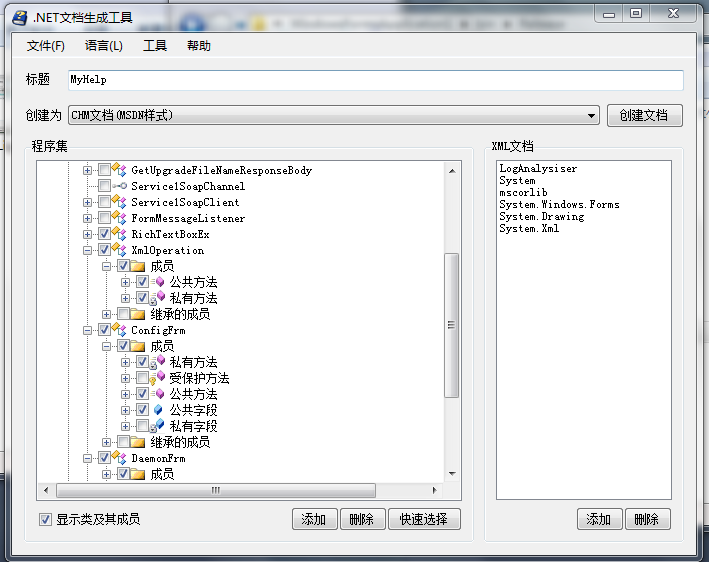Click the 公共字段 blue field icon
The image size is (709, 562).
click(x=158, y=410)
